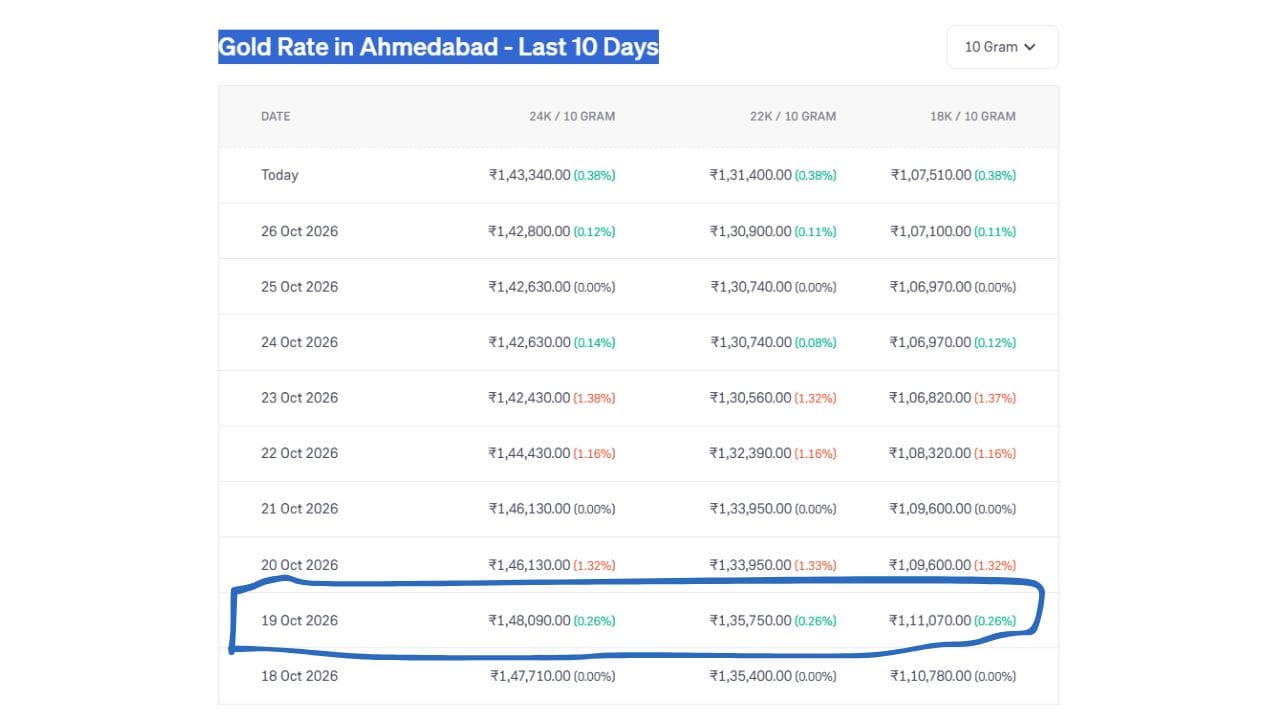Viewport: 1280px width, 720px height.
Task: Click the 22K price ₹1,32,390.00 for 22 Oct
Action: coord(750,453)
